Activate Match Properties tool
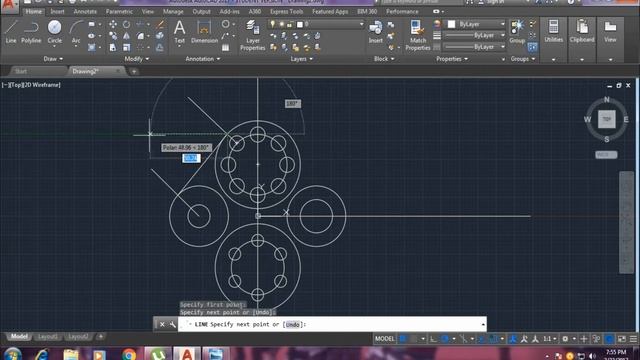 418,35
